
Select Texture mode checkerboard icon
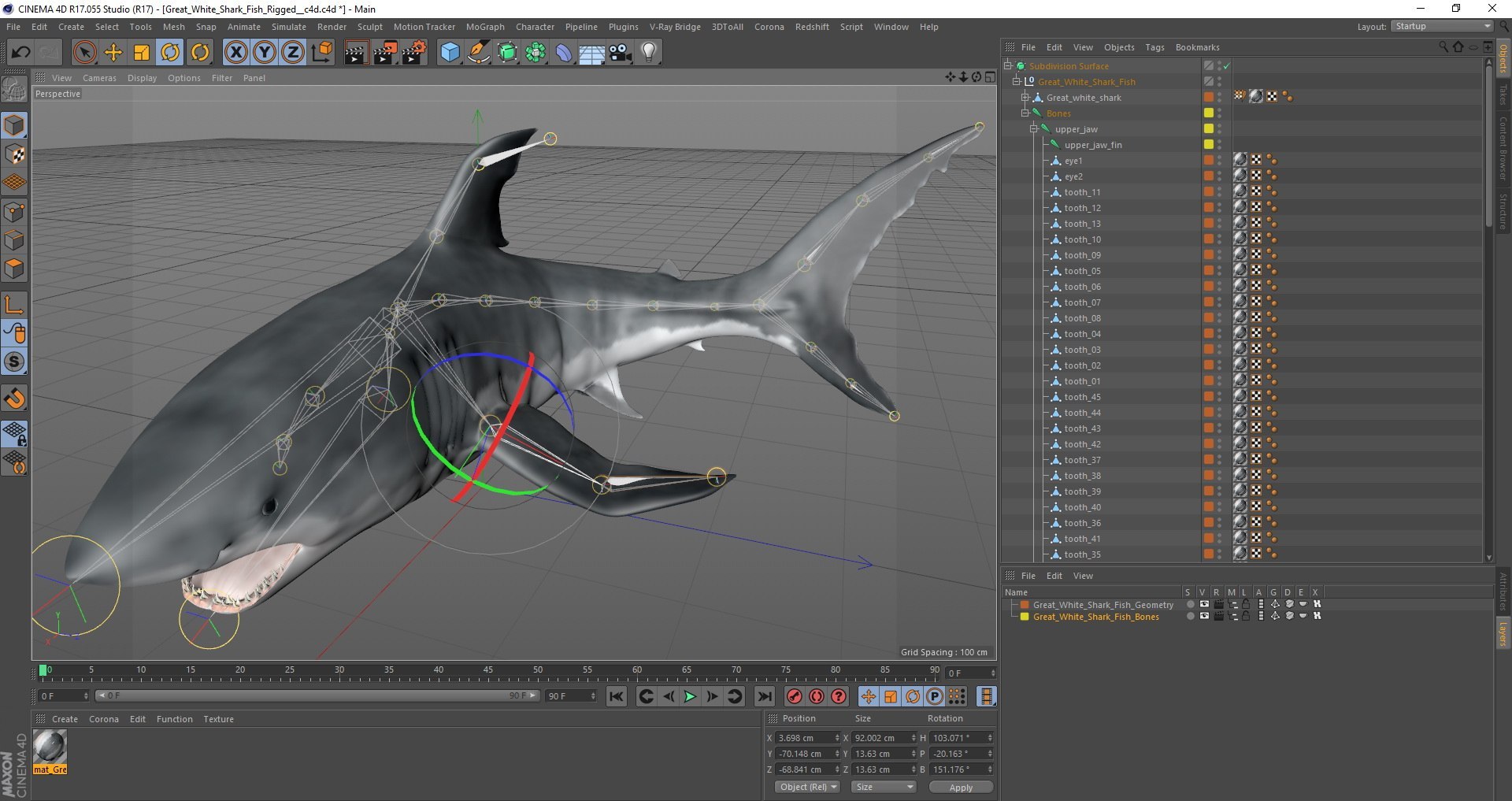point(14,154)
